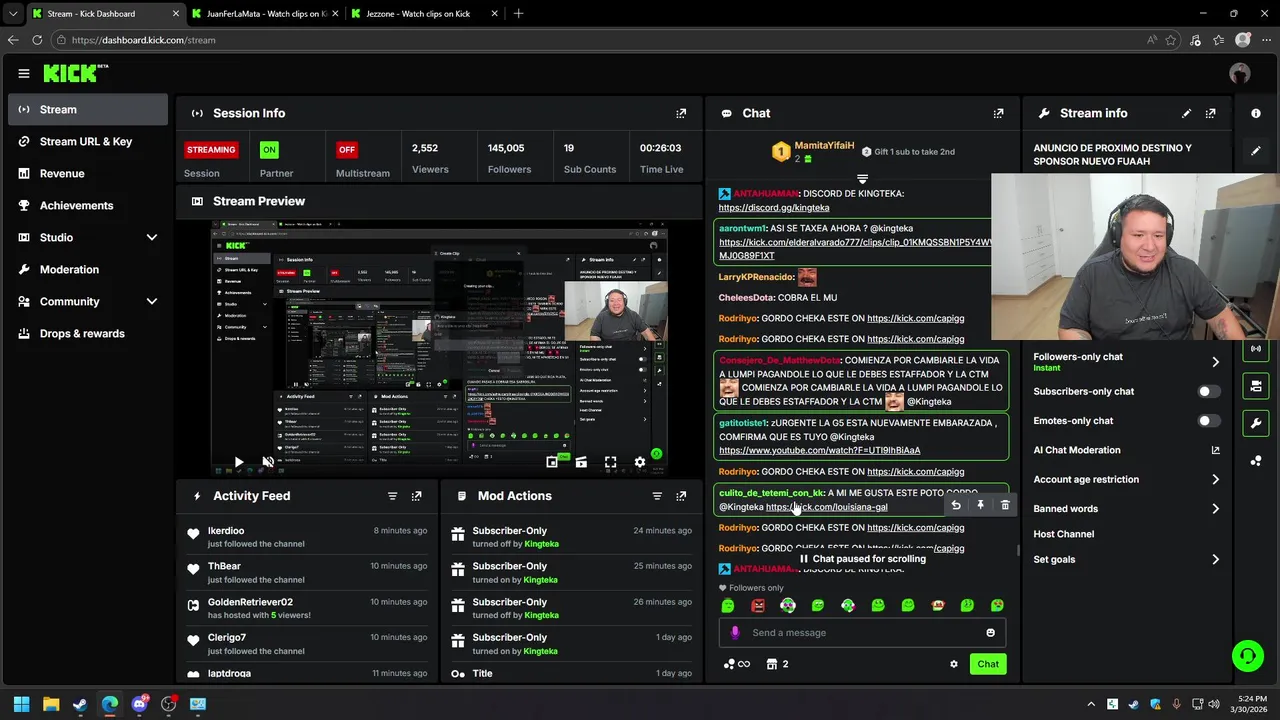The height and width of the screenshot is (720, 1280).
Task: Open File Explorer from the taskbar
Action: coord(51,704)
